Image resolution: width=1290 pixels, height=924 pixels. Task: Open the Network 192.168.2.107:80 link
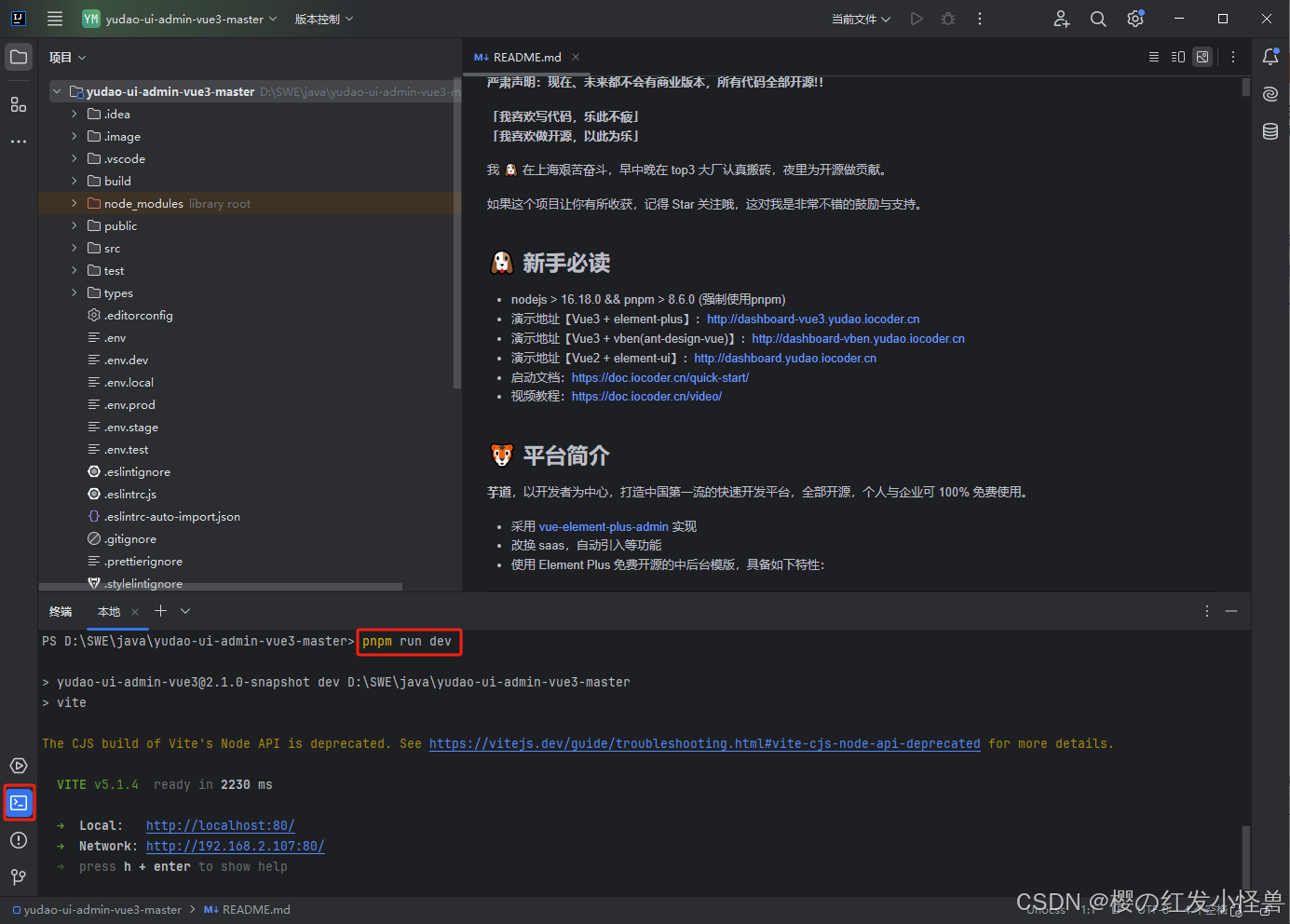(x=235, y=846)
